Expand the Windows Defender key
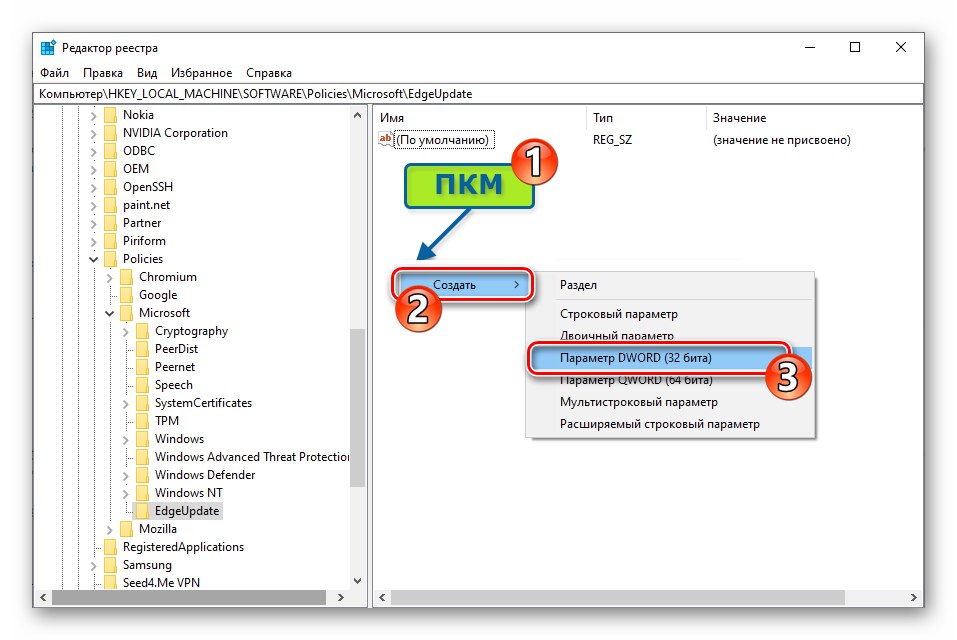This screenshot has width=957, height=640. (x=125, y=476)
